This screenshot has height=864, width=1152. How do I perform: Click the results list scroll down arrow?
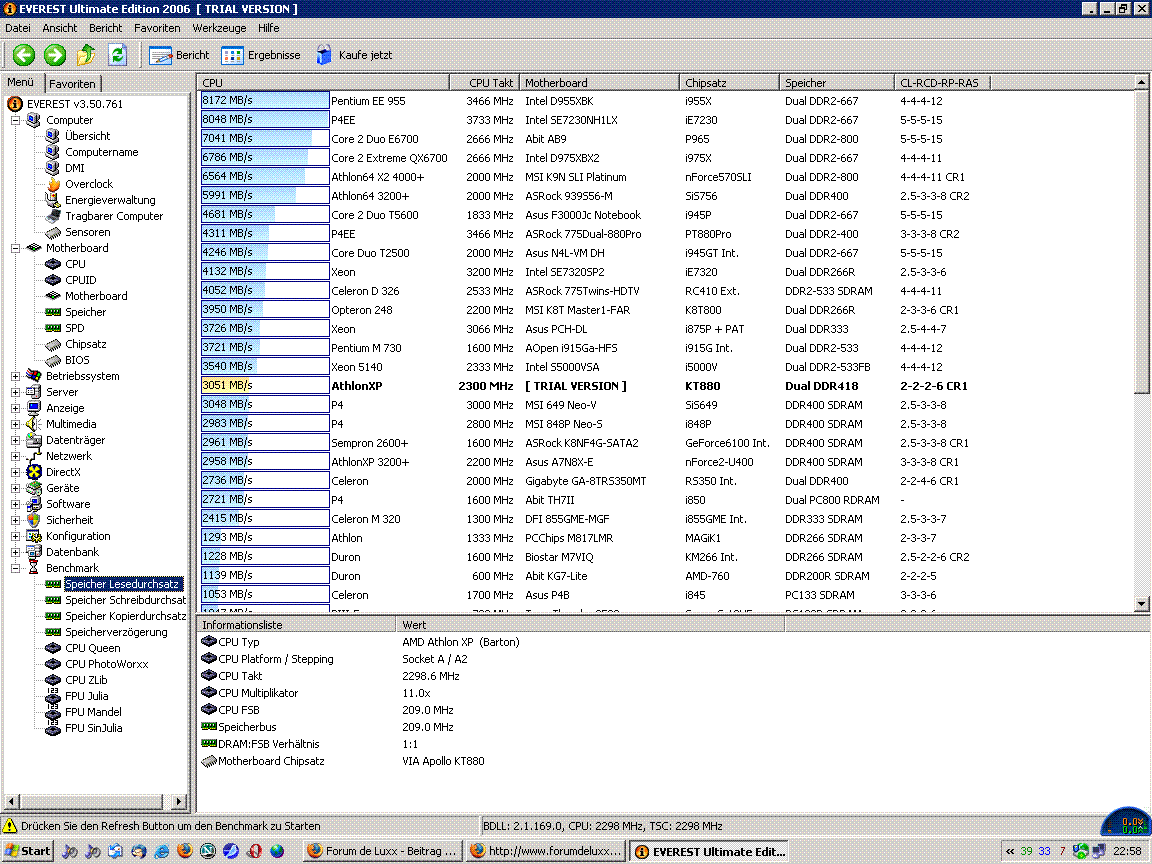[1141, 604]
